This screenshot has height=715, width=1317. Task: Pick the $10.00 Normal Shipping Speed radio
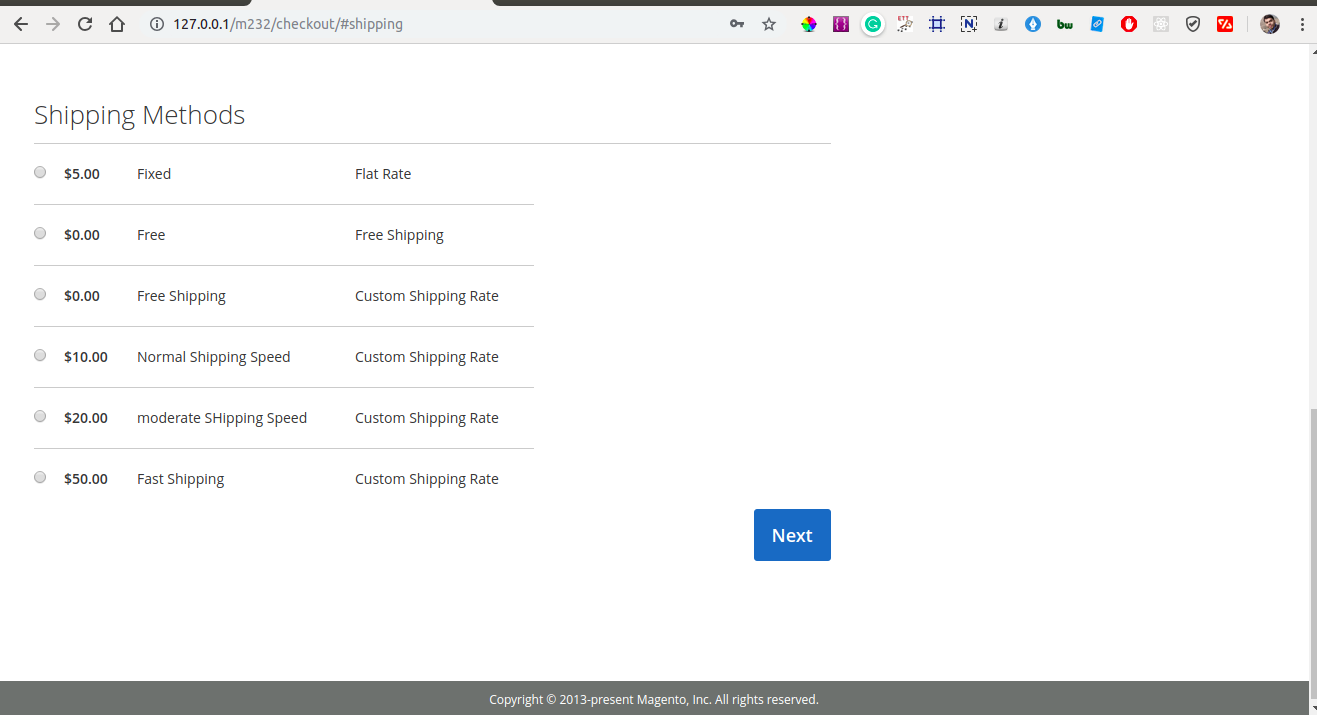coord(40,355)
